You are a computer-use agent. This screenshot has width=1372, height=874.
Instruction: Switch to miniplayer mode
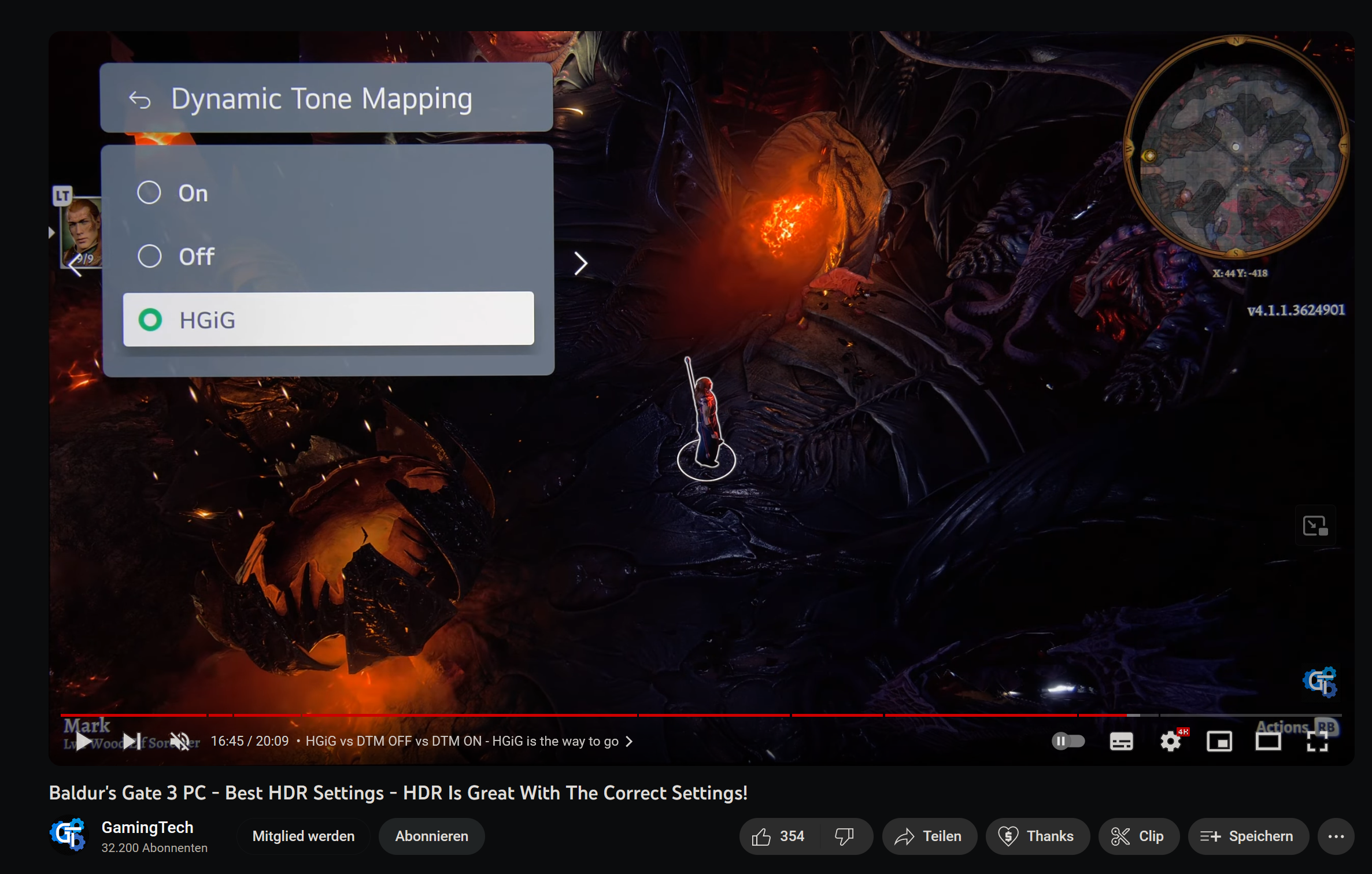(x=1220, y=741)
